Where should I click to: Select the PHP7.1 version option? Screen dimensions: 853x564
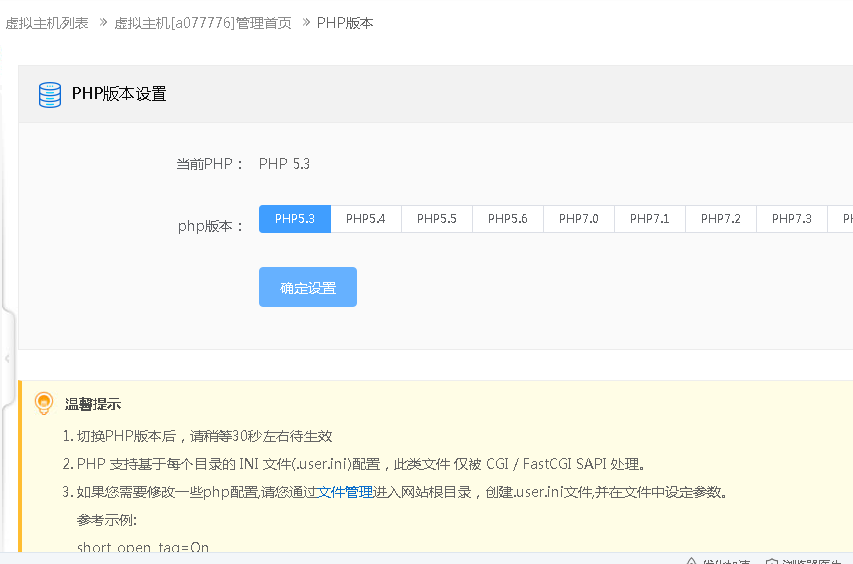click(x=650, y=219)
